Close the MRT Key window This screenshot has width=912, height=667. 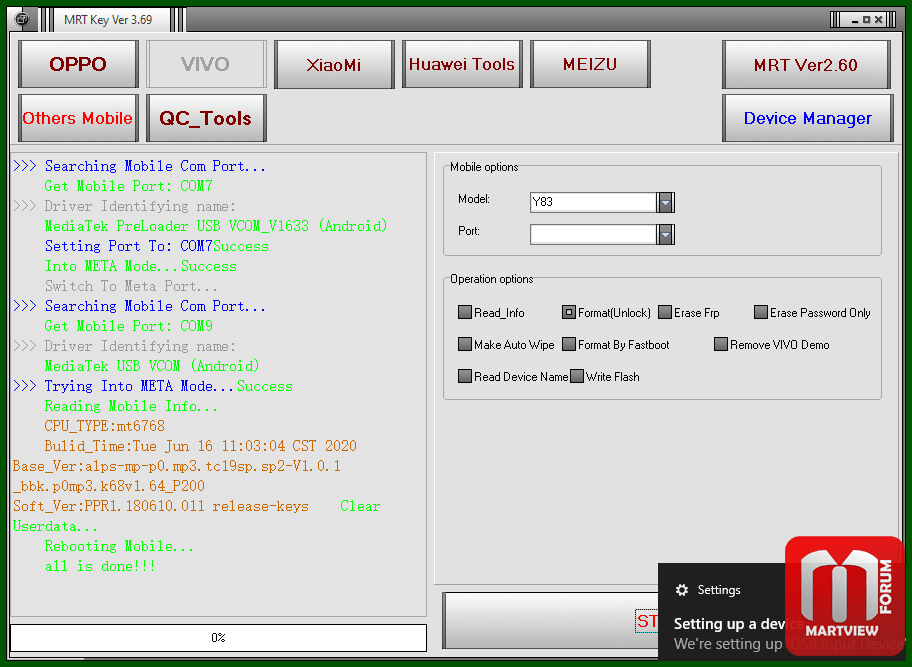coord(879,20)
